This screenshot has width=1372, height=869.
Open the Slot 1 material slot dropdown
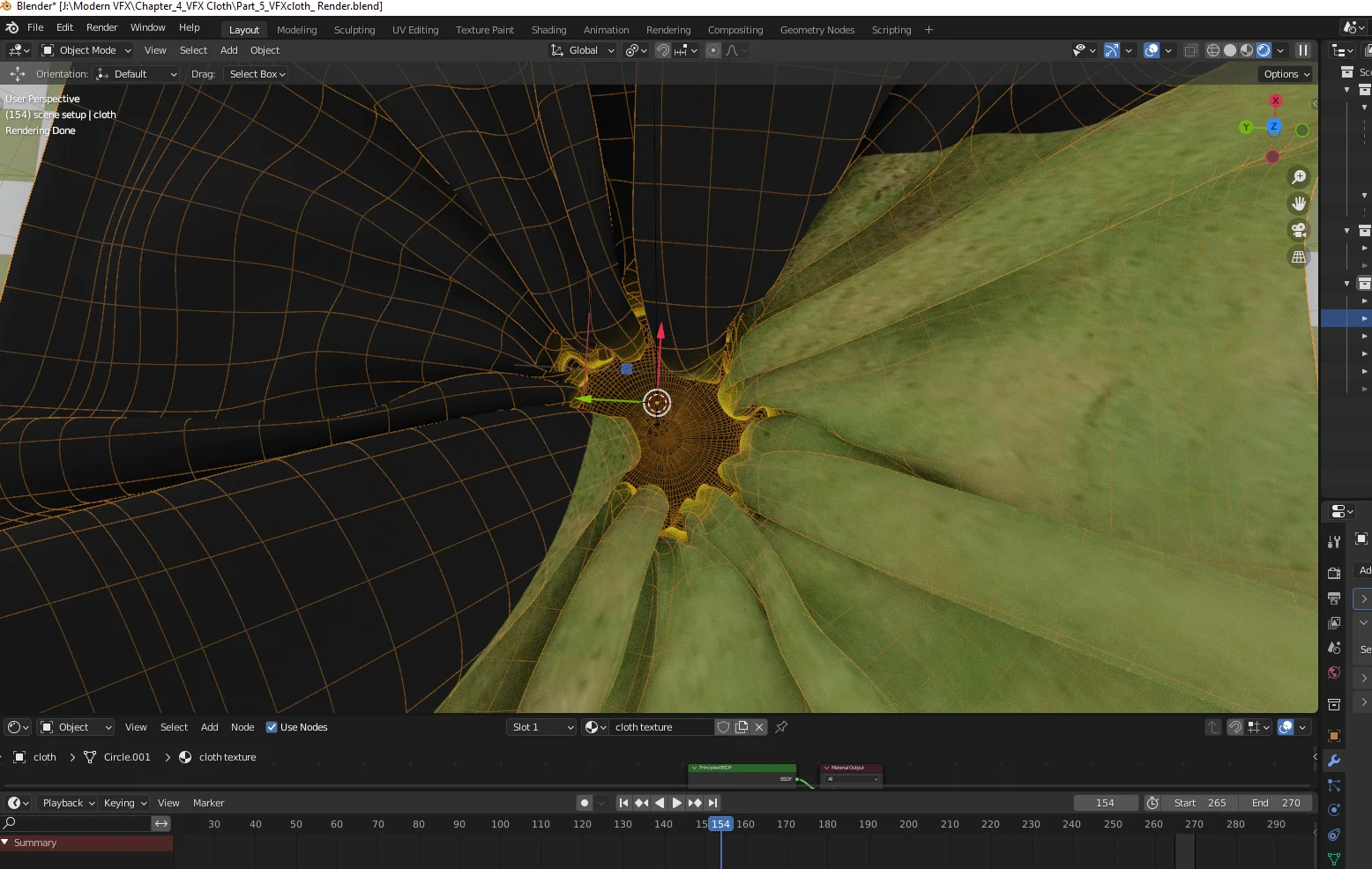point(541,727)
